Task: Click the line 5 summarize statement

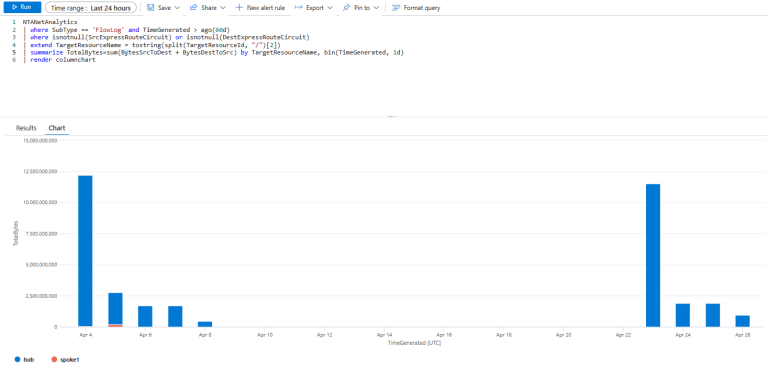Action: pos(217,52)
